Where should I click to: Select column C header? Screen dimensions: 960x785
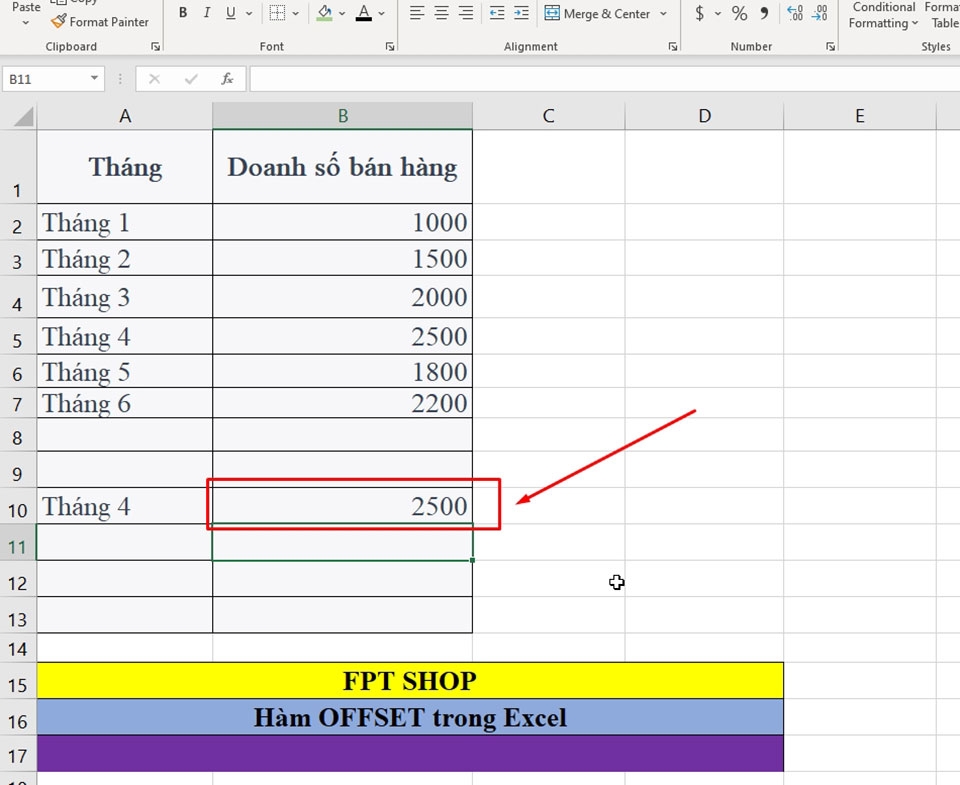coord(549,116)
